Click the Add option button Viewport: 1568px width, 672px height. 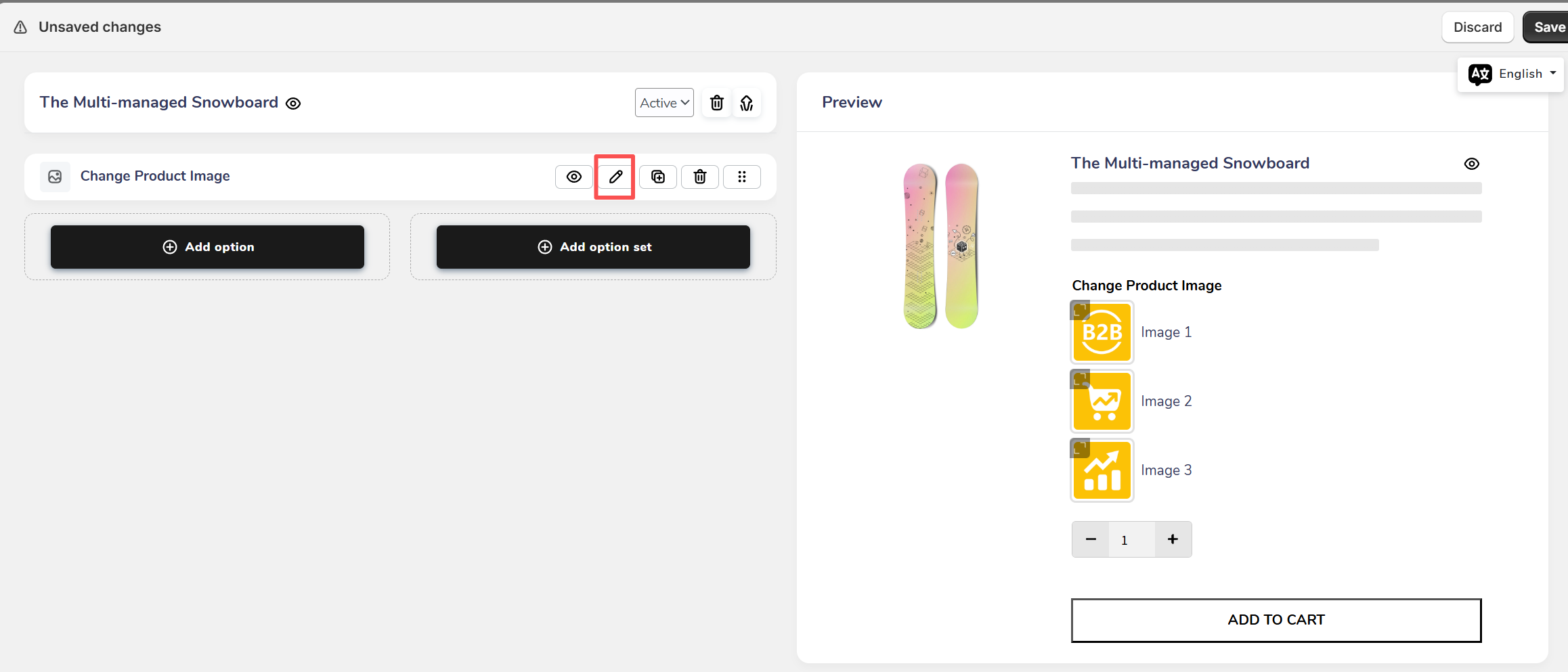207,247
